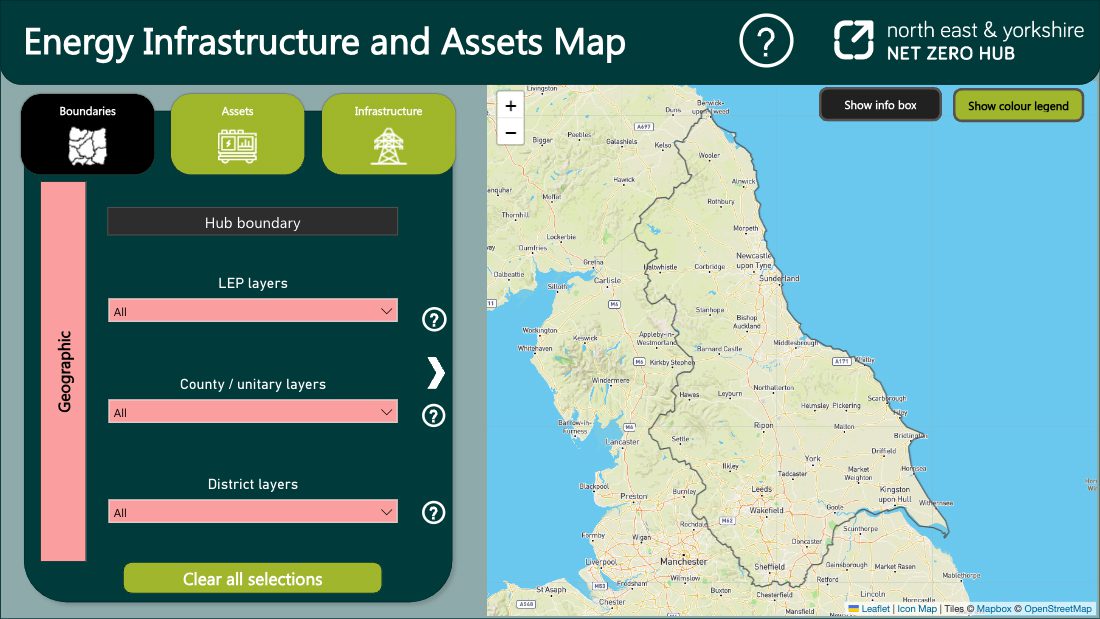Show the info box panel
The height and width of the screenshot is (619, 1100).
880,104
